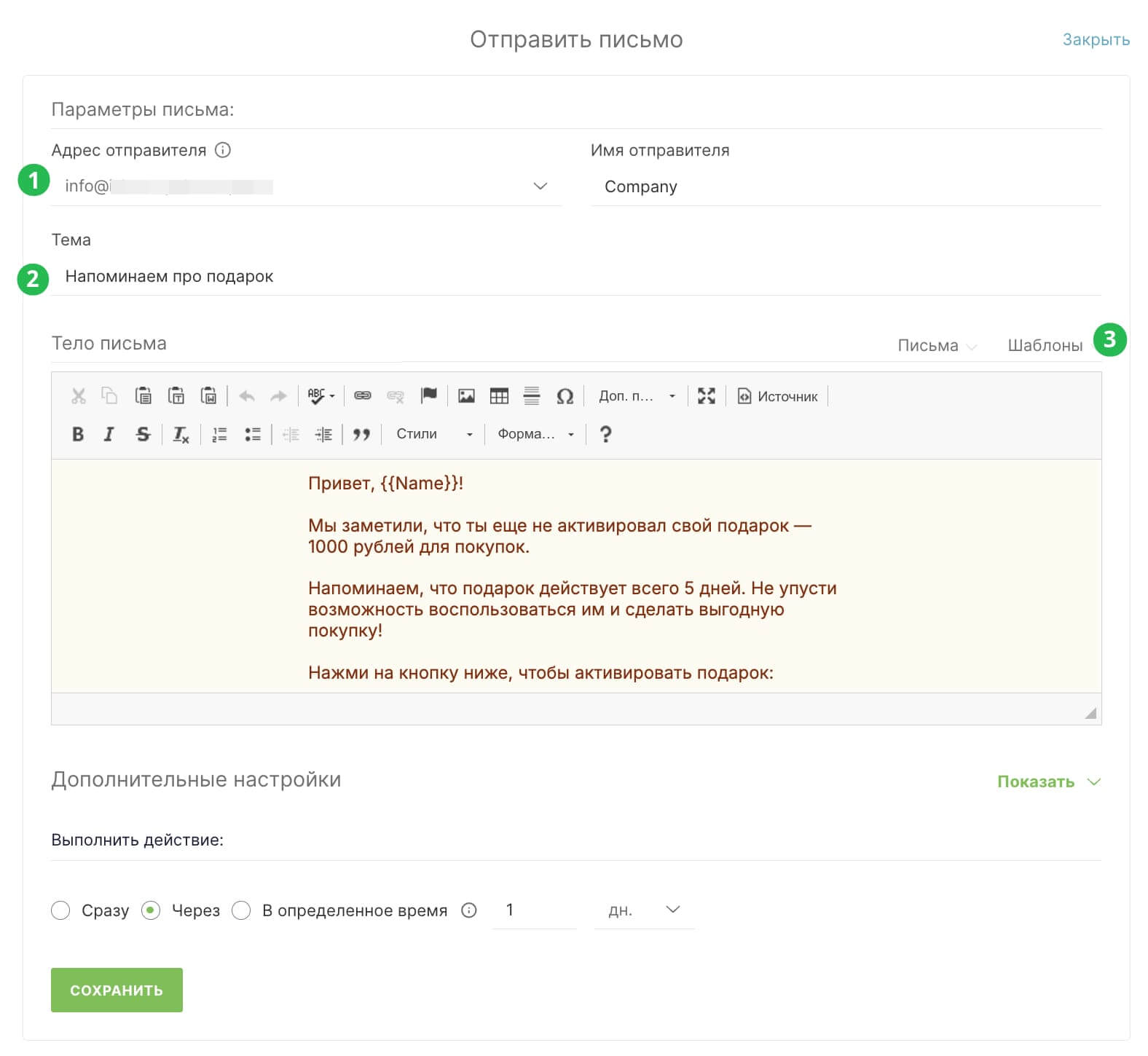Click the question mark help icon
1148x1056 pixels.
605,434
